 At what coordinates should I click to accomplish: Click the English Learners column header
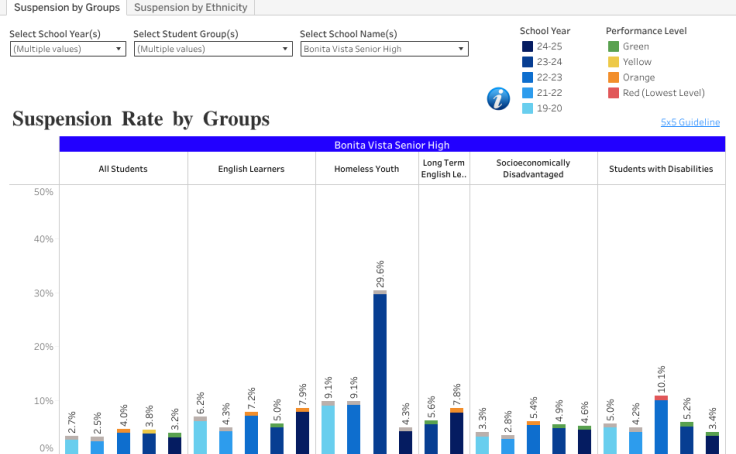point(251,169)
